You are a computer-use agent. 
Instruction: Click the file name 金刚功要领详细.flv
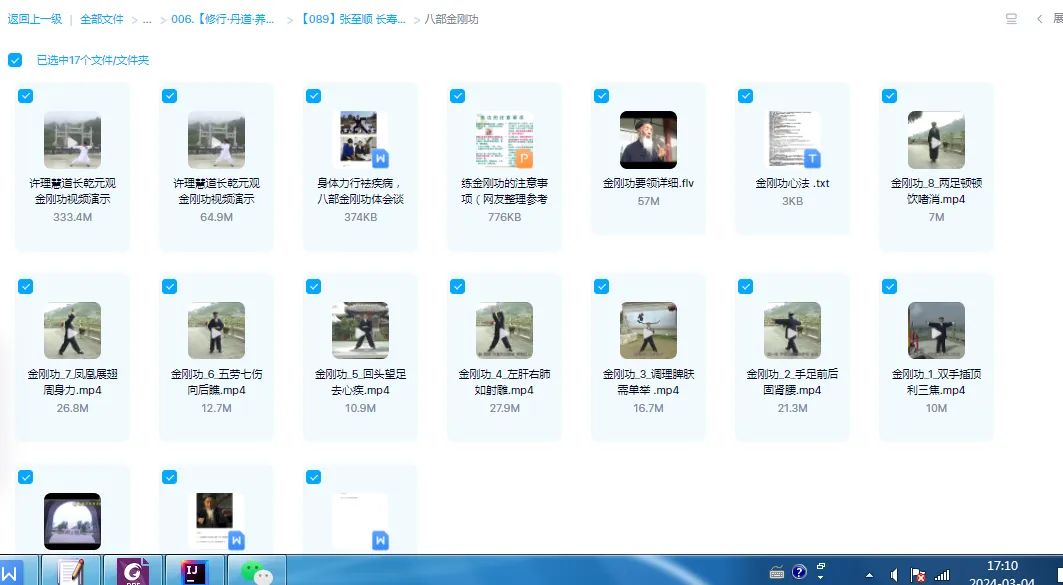tap(648, 183)
